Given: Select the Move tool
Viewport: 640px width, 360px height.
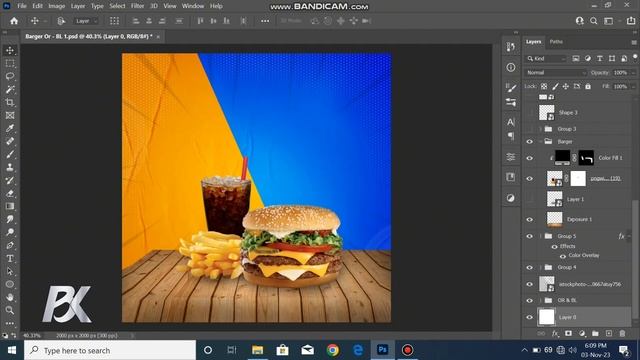Looking at the screenshot, I should coord(10,50).
